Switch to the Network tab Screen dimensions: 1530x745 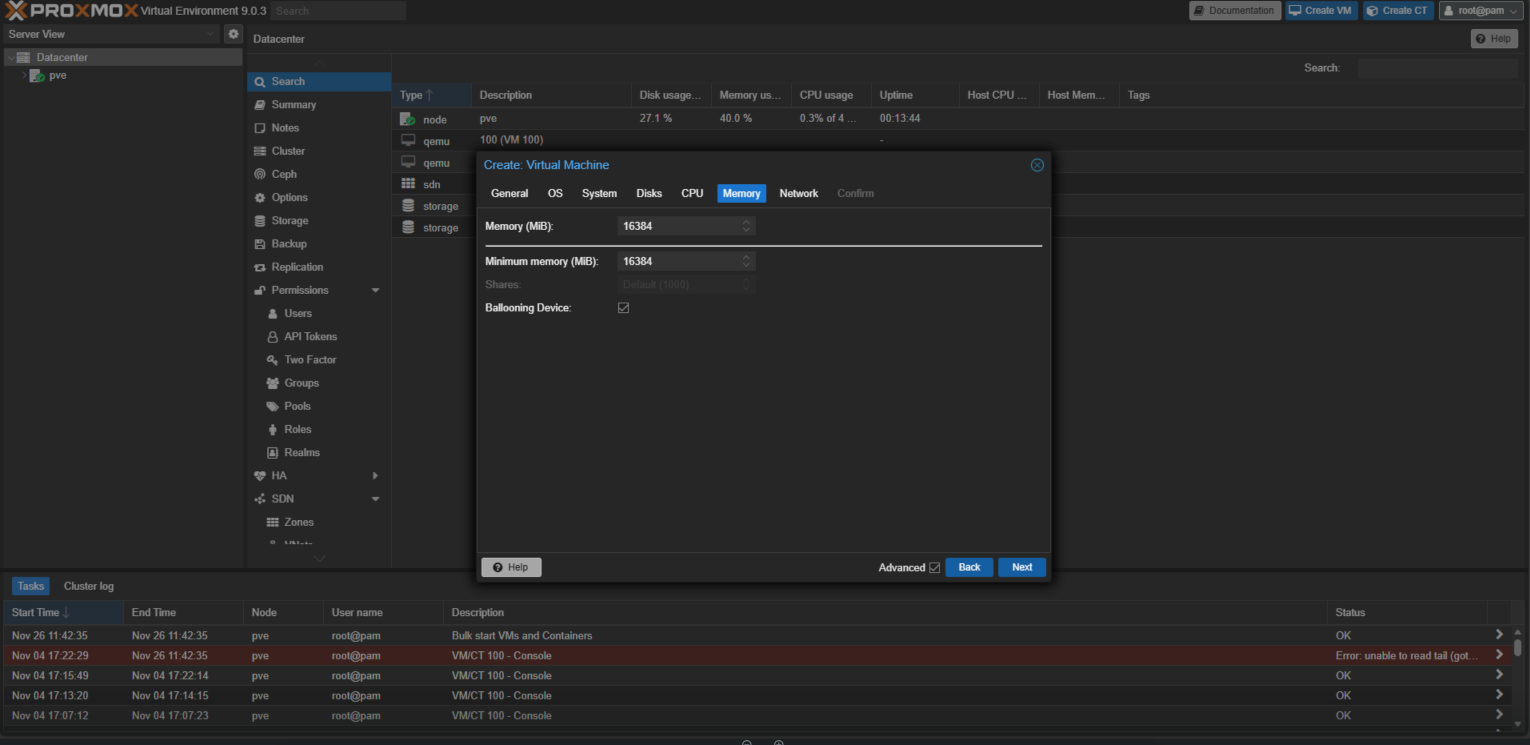[x=798, y=194]
